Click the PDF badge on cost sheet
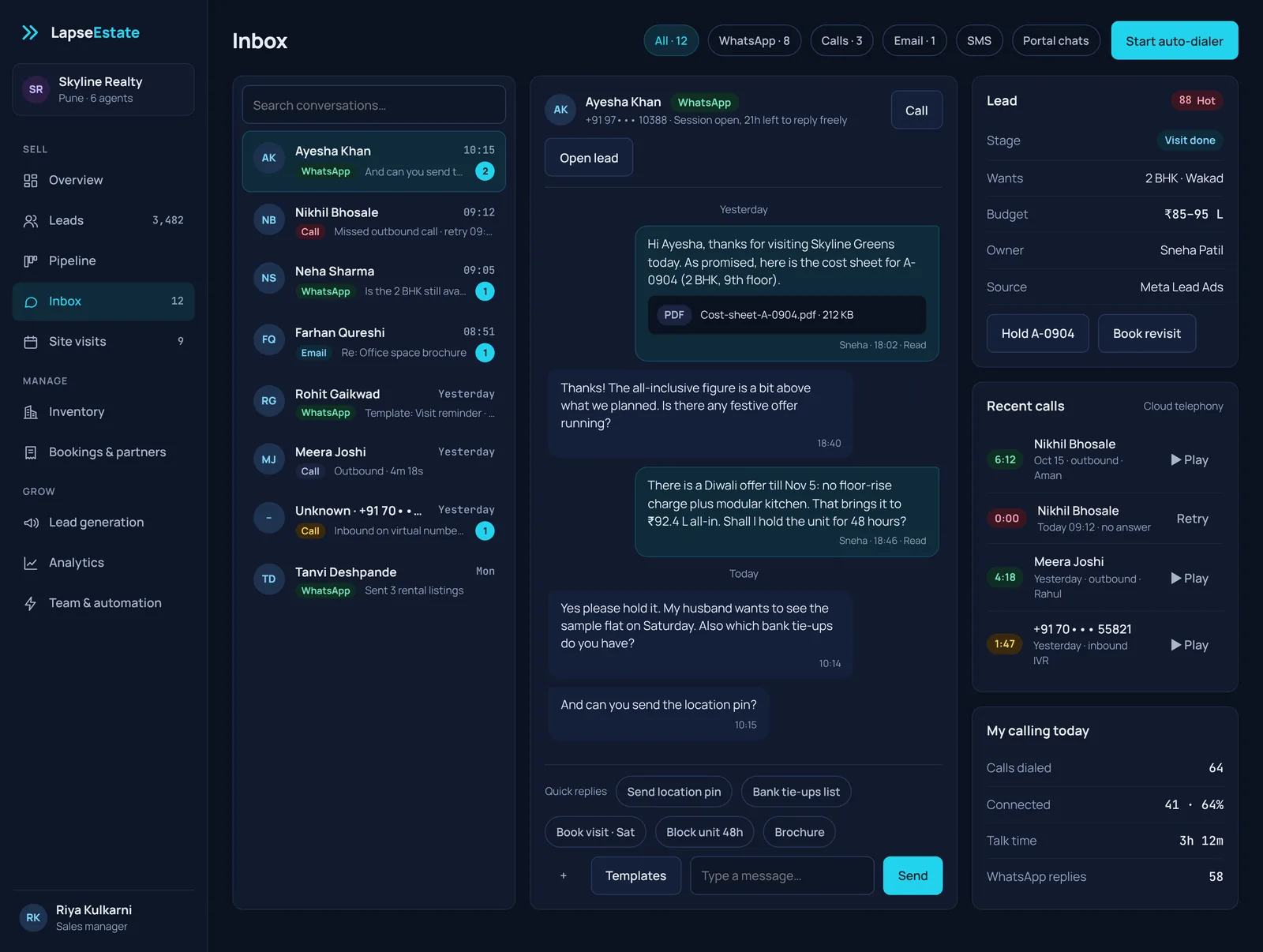1263x952 pixels. [674, 315]
